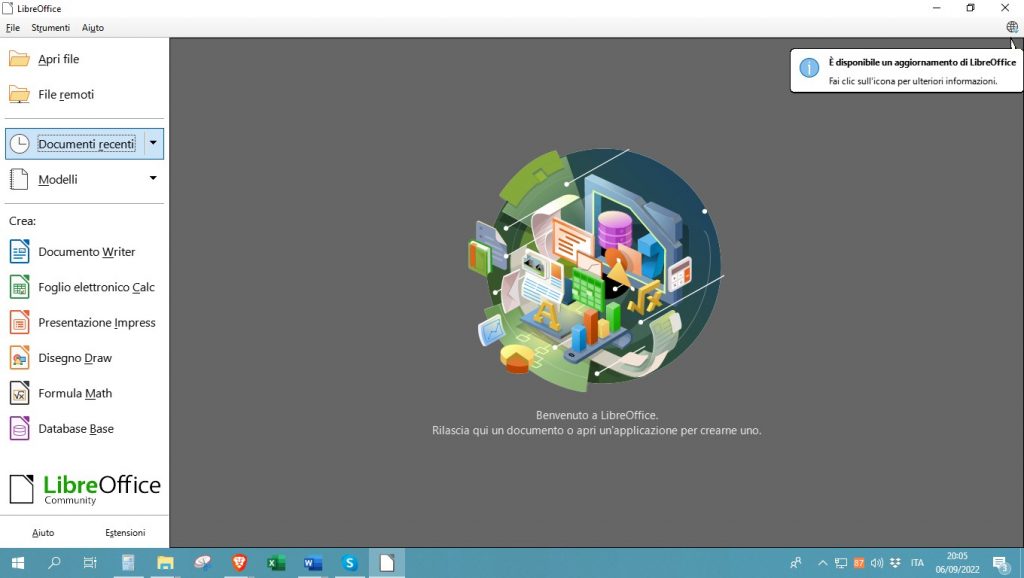The width and height of the screenshot is (1024, 578).
Task: Click the LibreOffice Community logo
Action: (85, 488)
